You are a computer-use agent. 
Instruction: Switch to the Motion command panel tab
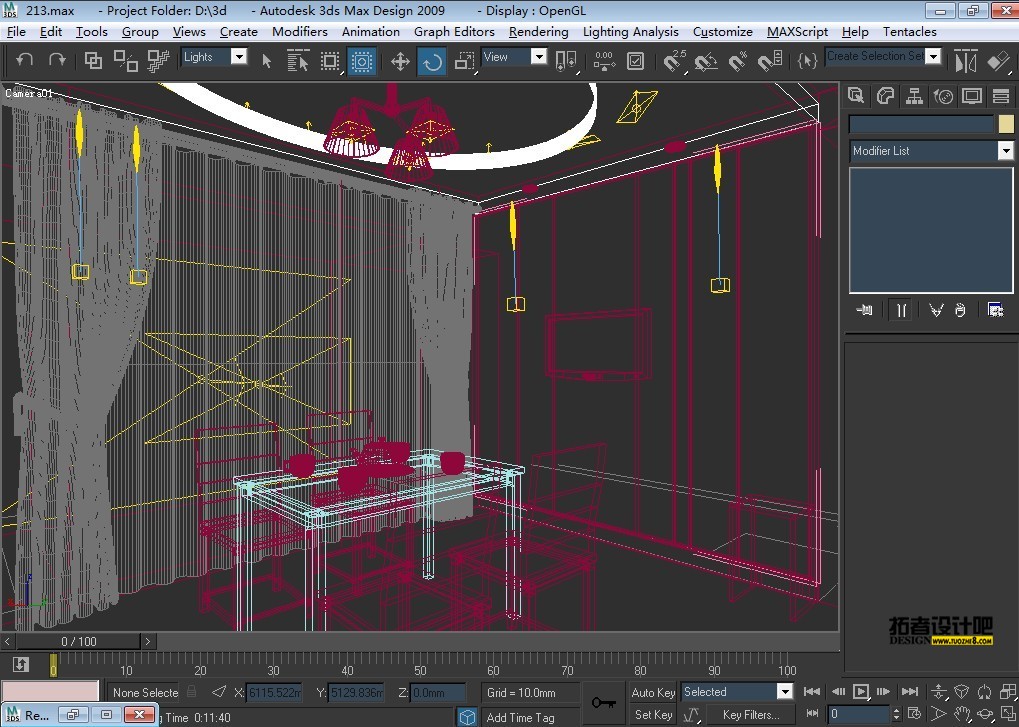[943, 96]
